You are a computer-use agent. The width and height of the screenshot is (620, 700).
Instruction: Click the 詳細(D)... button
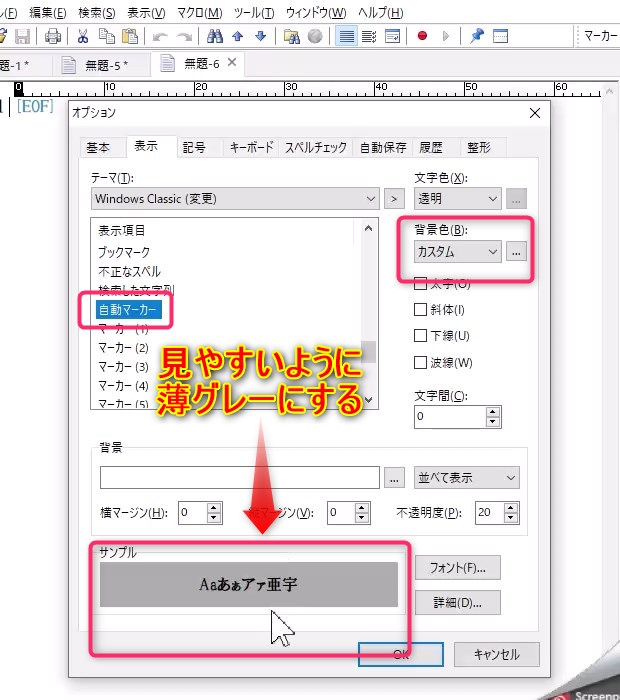point(458,603)
